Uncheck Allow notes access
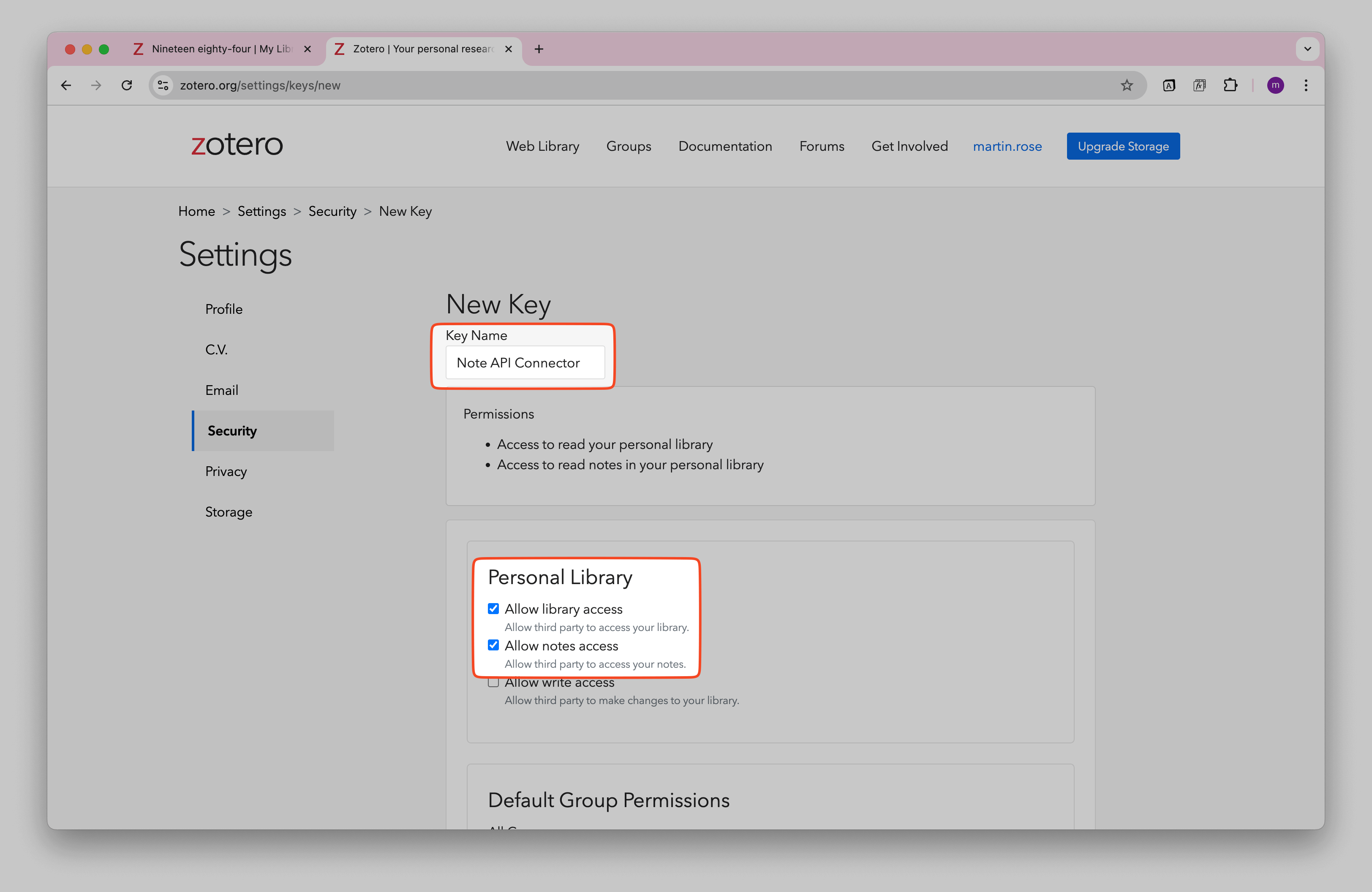The width and height of the screenshot is (1372, 892). pos(493,645)
